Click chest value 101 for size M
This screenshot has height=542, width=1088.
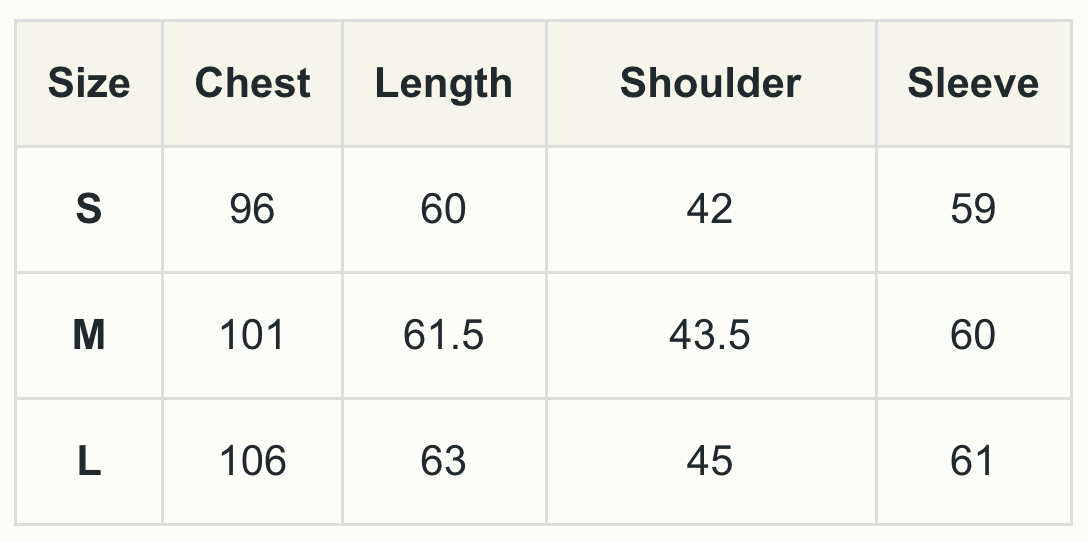252,335
